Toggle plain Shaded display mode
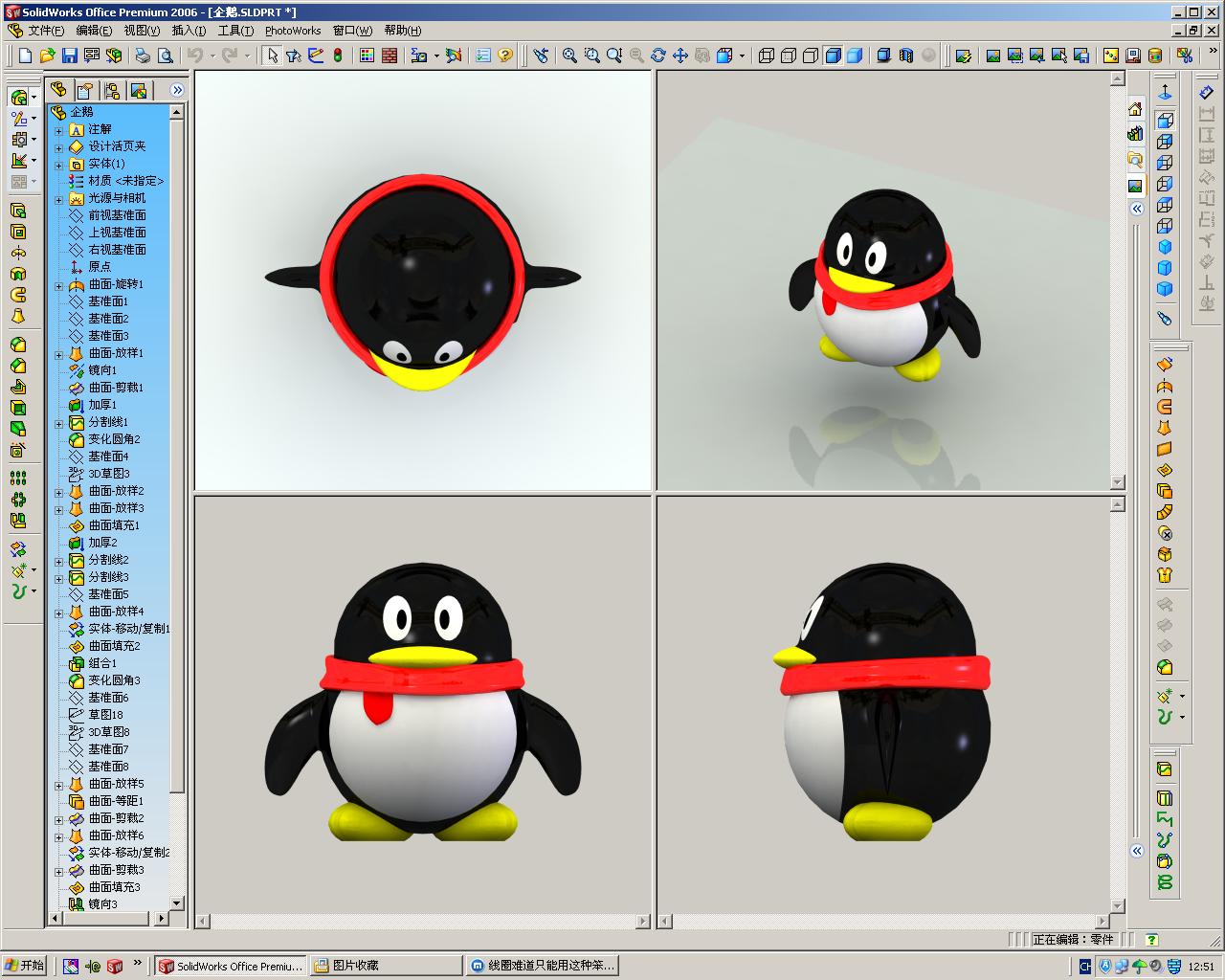This screenshot has height=980, width=1225. pos(854,56)
